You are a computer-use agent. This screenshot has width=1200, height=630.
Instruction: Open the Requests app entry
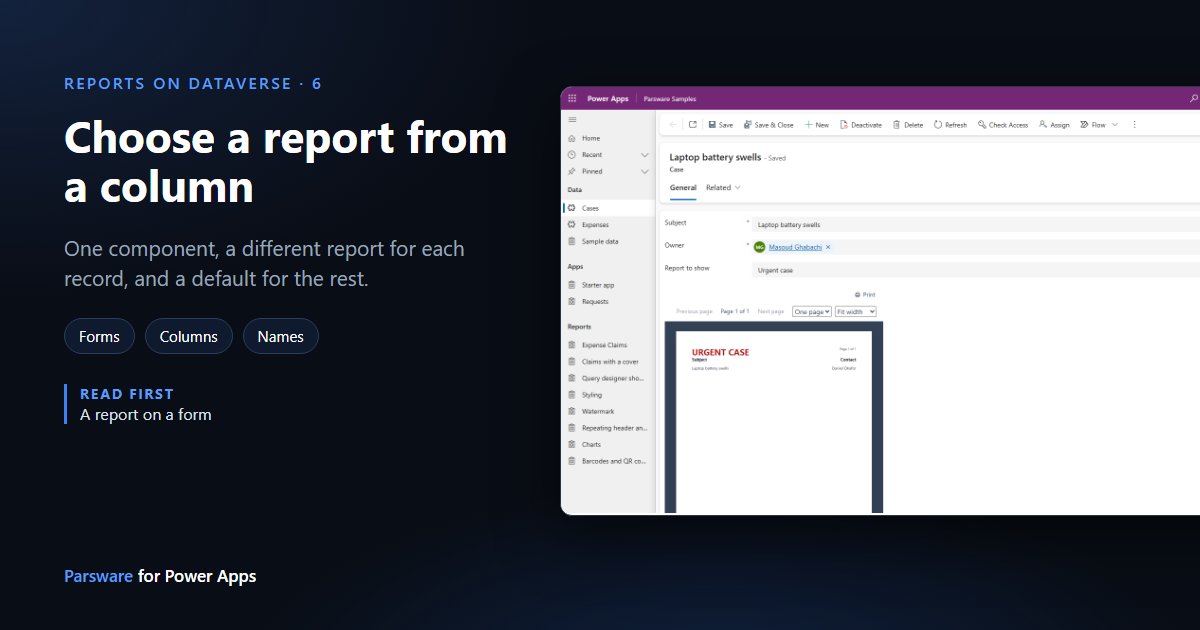pos(608,302)
